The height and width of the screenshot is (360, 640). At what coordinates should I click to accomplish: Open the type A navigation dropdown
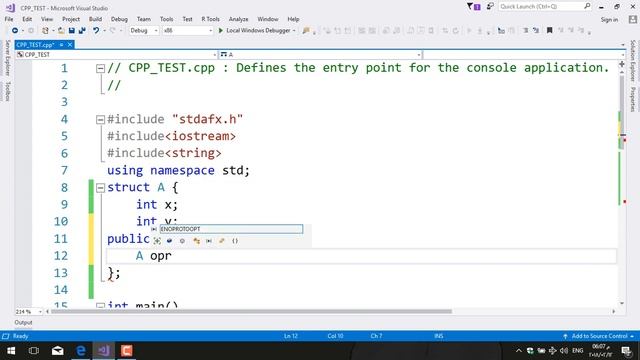(x=320, y=55)
